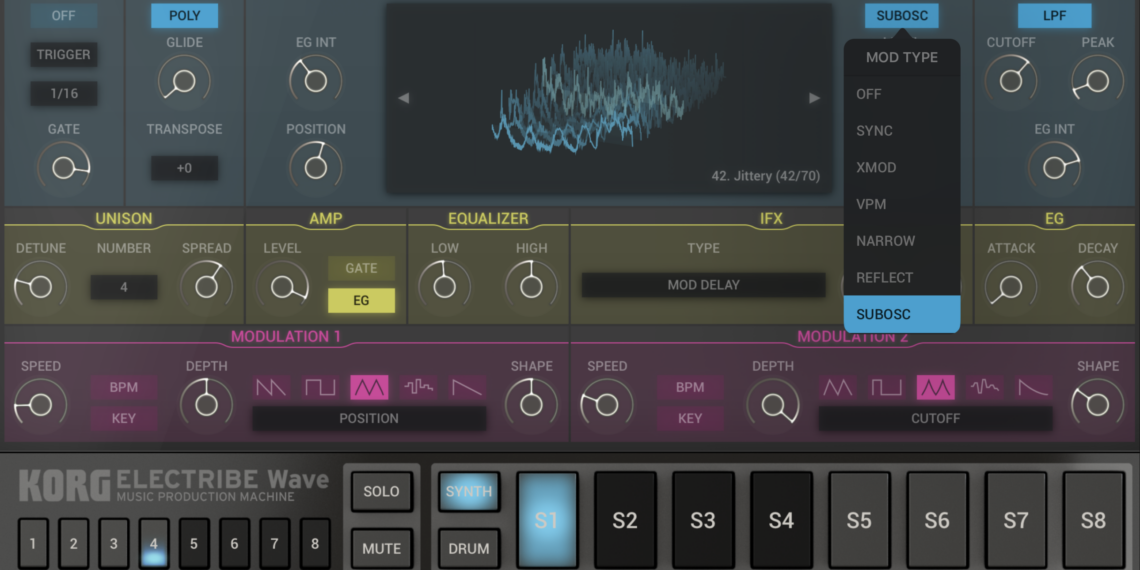Select lit step button 4
The image size is (1140, 570).
pyautogui.click(x=153, y=543)
